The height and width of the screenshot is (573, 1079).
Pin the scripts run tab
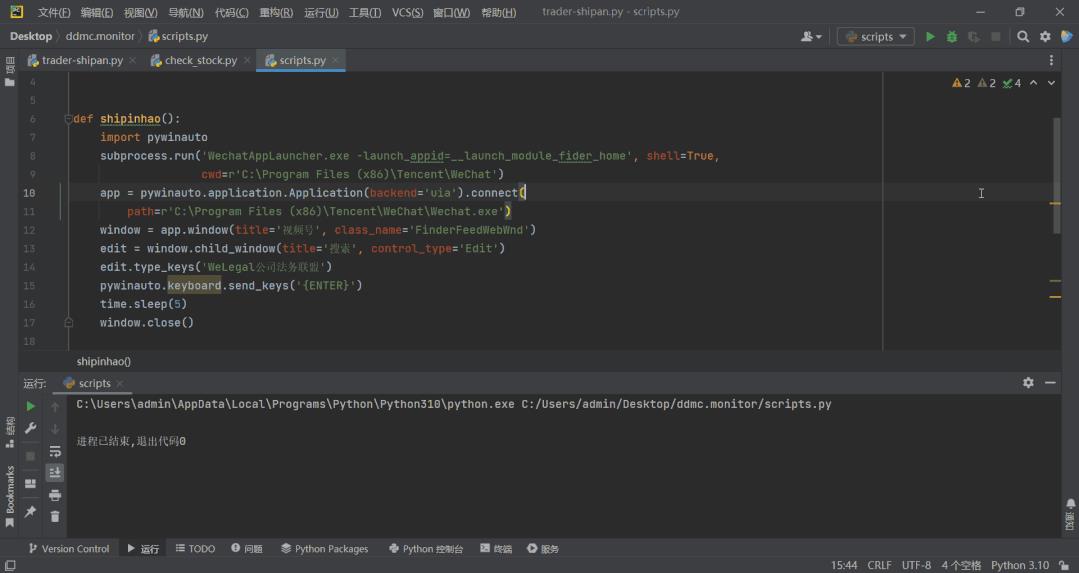click(x=30, y=512)
